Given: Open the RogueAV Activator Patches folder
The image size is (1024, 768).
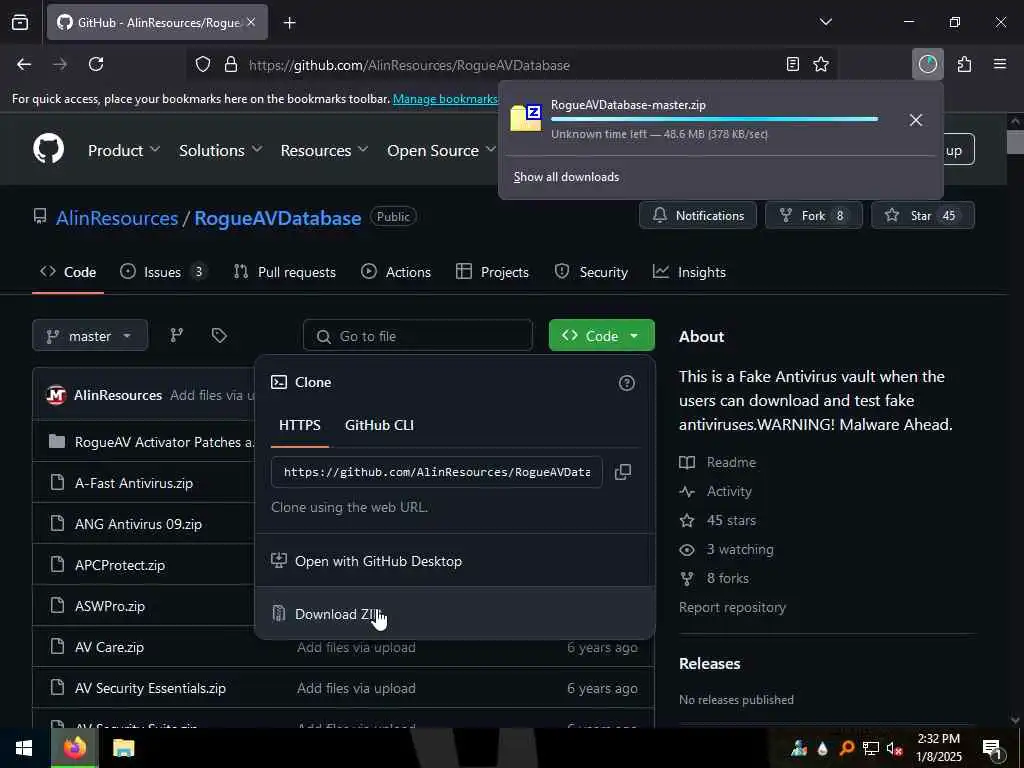Looking at the screenshot, I should (165, 442).
